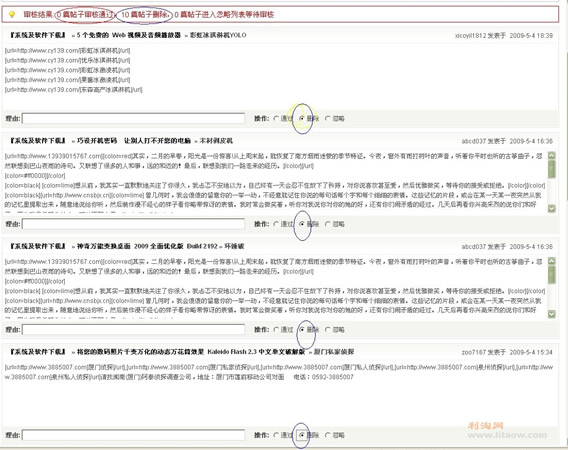Image resolution: width=568 pixels, height=450 pixels.
Task: Click scroll-down arrow in 神奇万能变换桌面 post content
Action: pyautogui.click(x=551, y=314)
